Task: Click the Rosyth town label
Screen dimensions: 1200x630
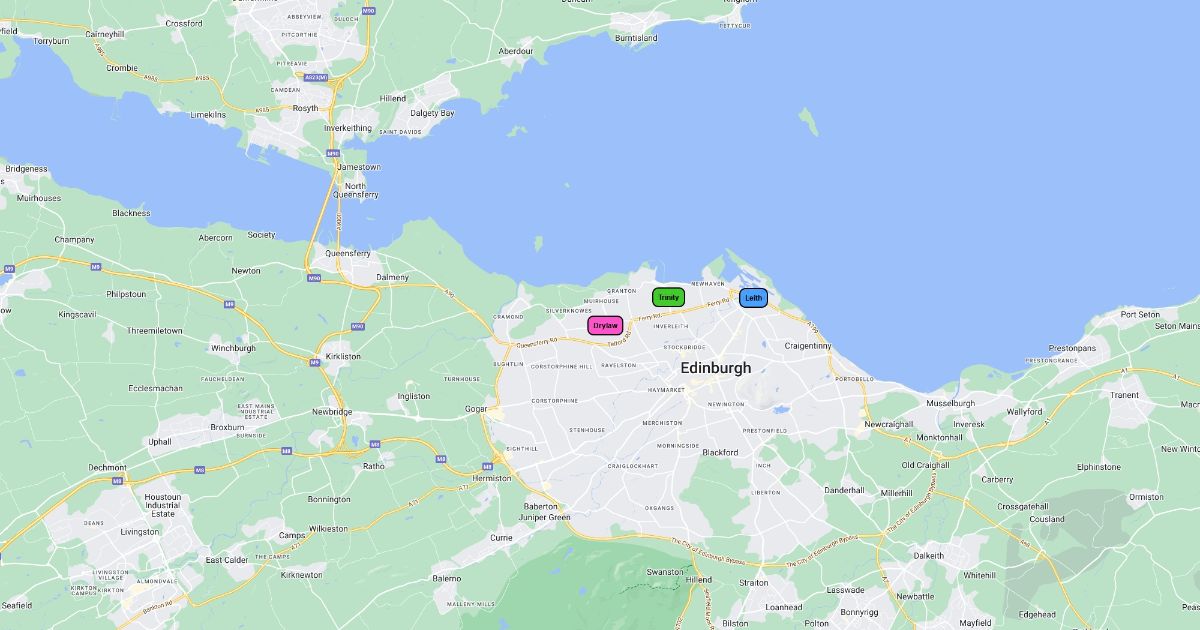Action: (305, 108)
